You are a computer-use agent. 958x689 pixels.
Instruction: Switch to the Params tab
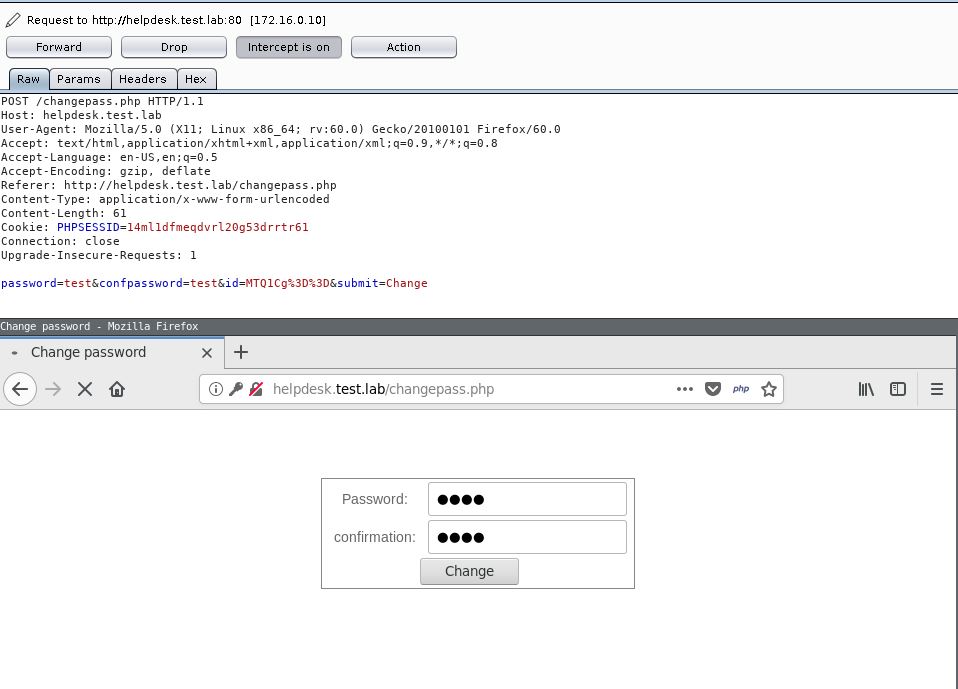pos(78,79)
